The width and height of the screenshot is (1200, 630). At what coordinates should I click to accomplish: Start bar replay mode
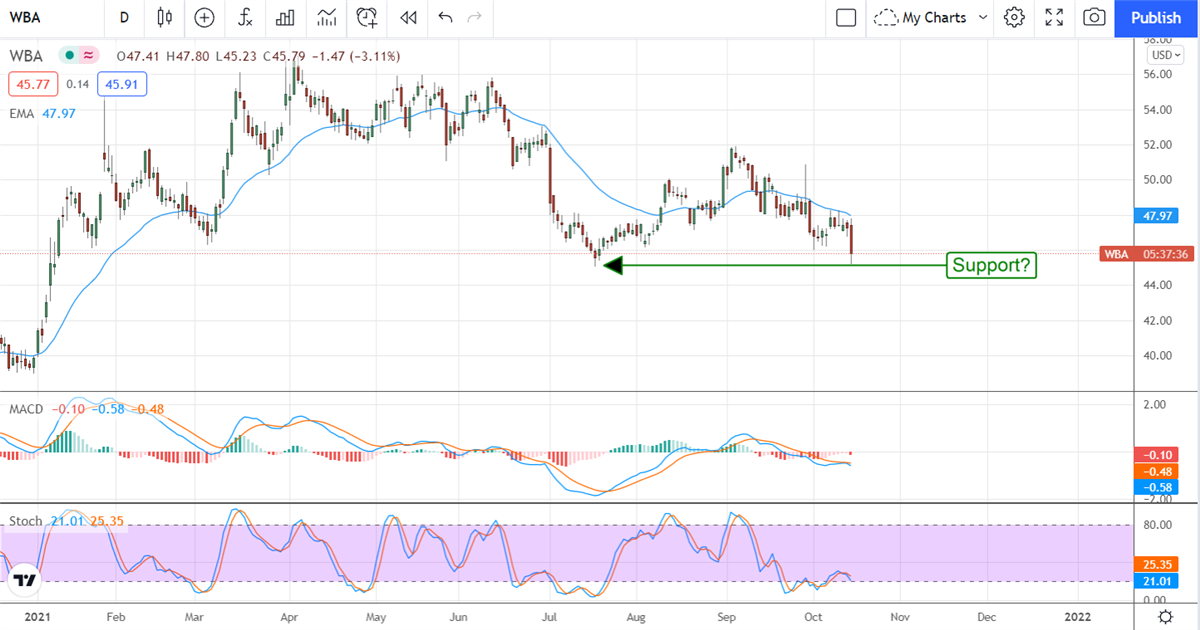407,17
